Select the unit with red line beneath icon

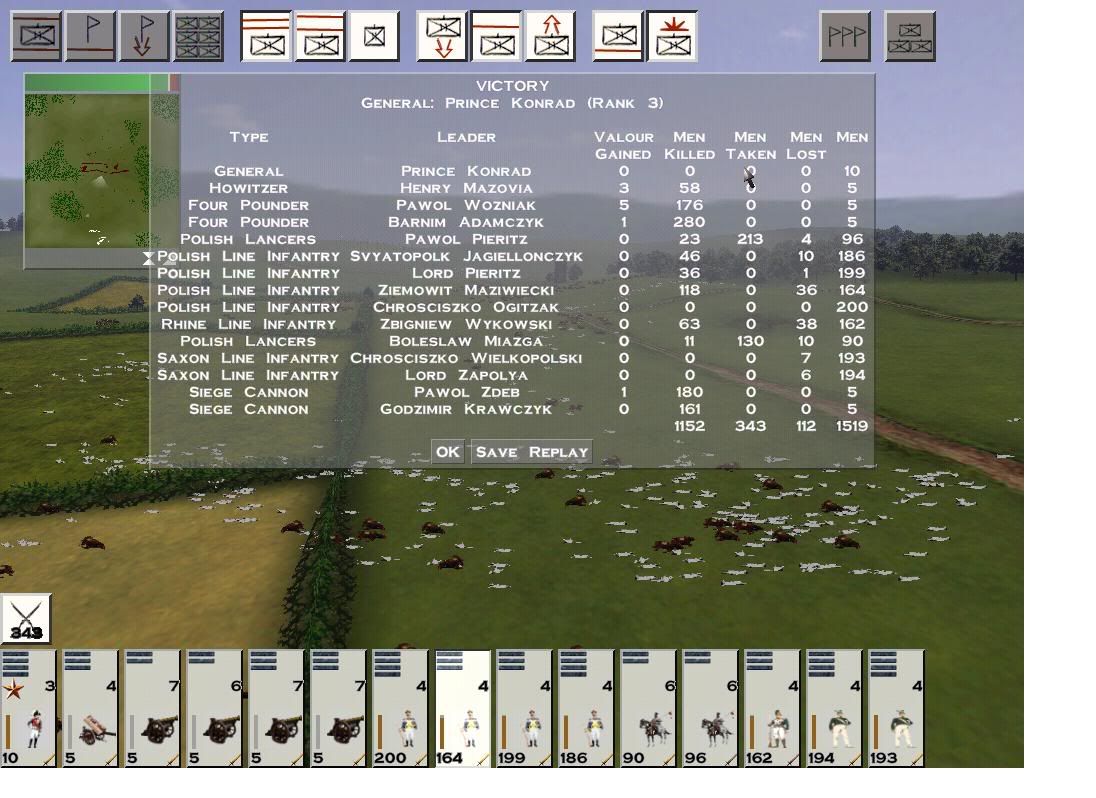pos(618,36)
